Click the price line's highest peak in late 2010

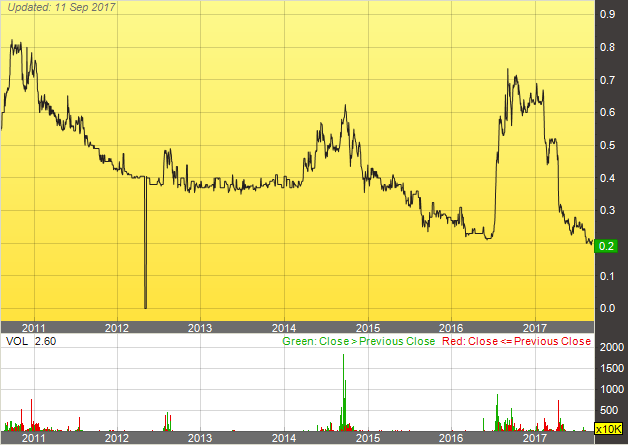(x=13, y=42)
